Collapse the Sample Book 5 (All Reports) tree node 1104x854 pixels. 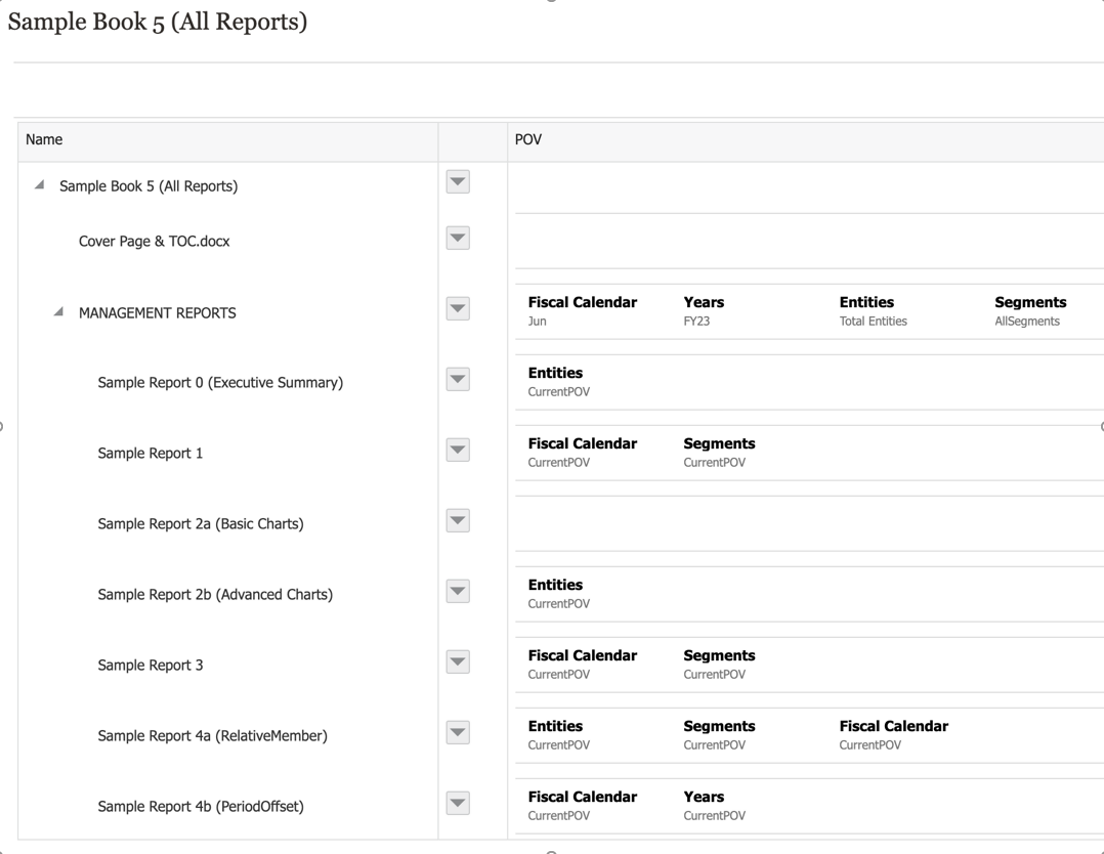click(40, 186)
